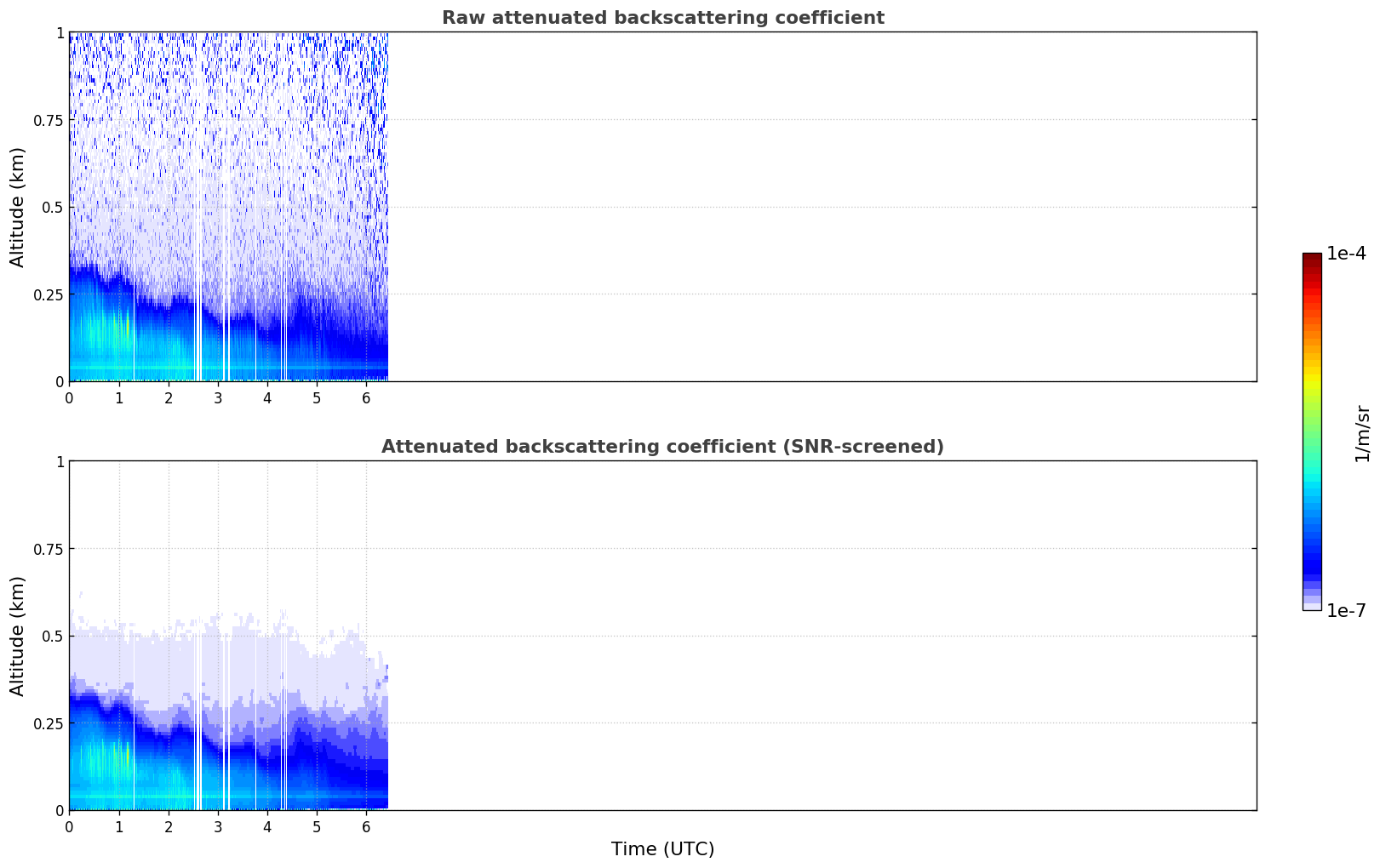Click "0.75" altitude tick on bottom plot
Image resolution: width=1380 pixels, height=868 pixels.
(x=49, y=549)
